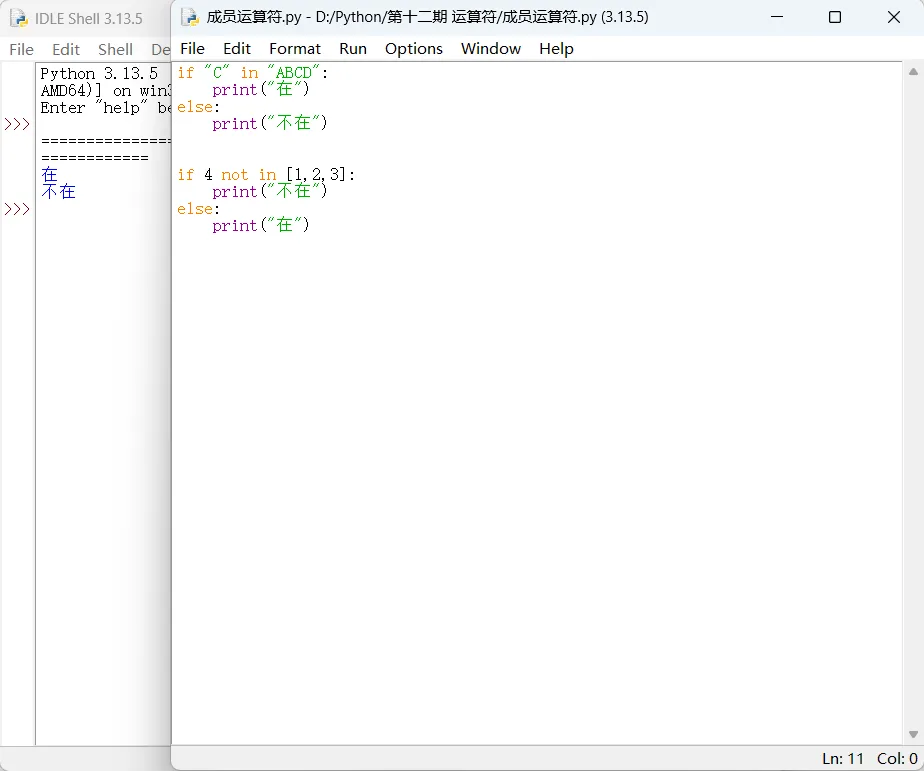
Task: Open the Options menu
Action: point(414,48)
